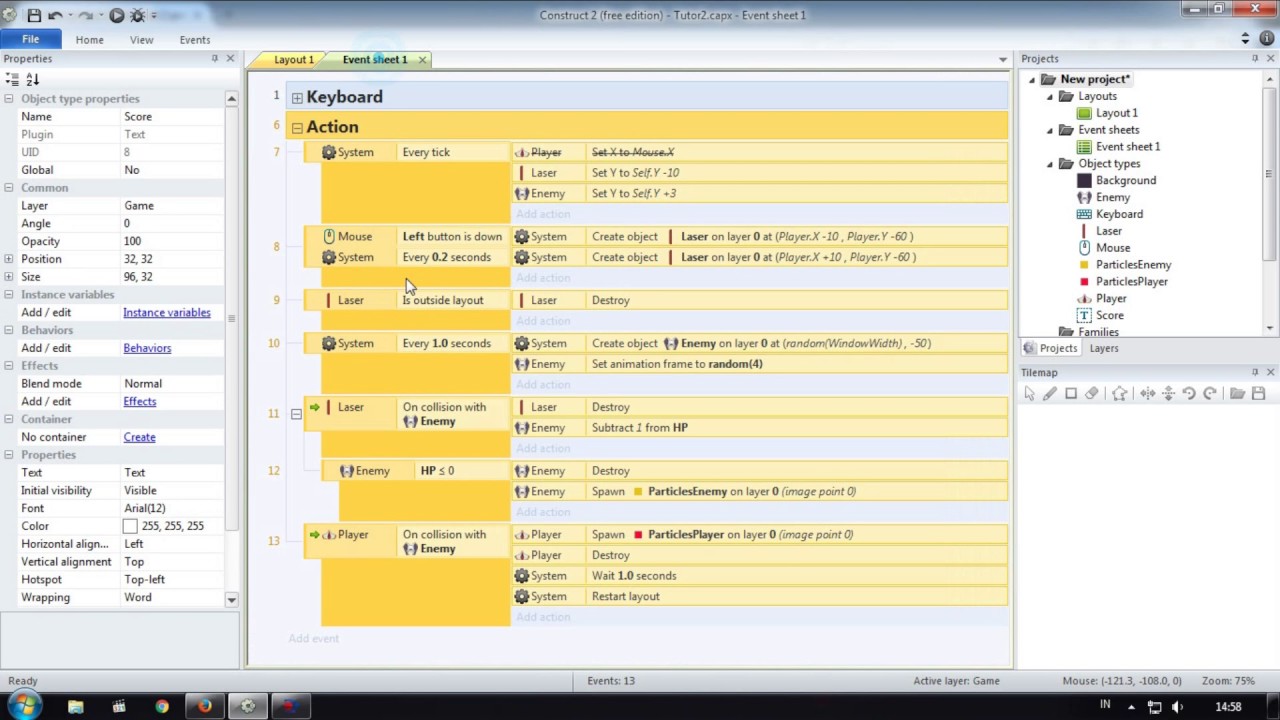Open the open-tabs list dropdown arrow
This screenshot has width=1280, height=720.
[1003, 60]
